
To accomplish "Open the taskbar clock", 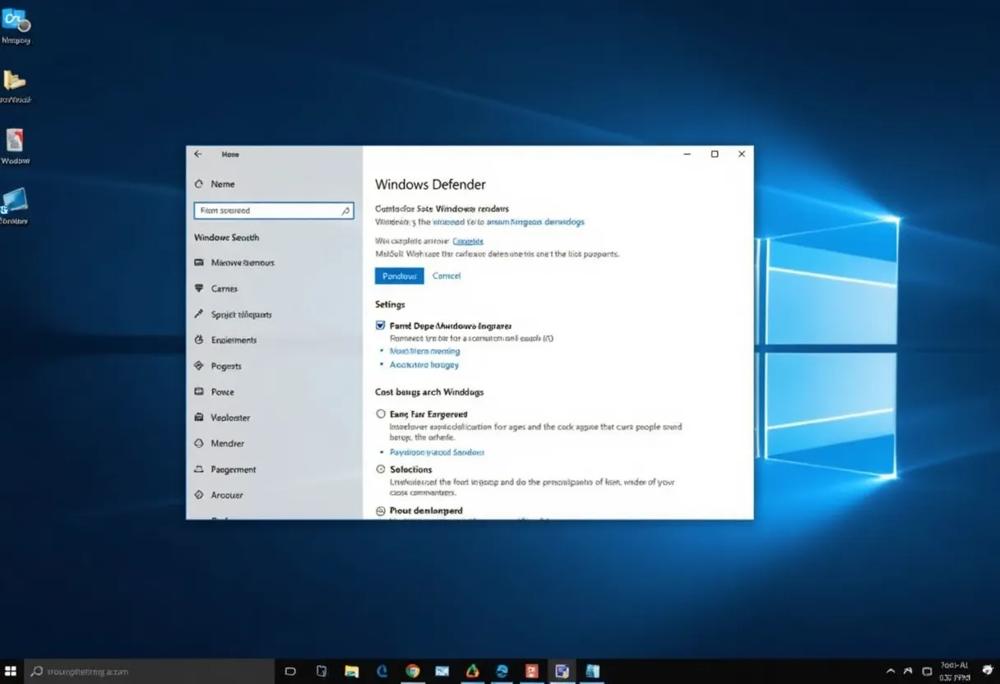I will point(953,671).
